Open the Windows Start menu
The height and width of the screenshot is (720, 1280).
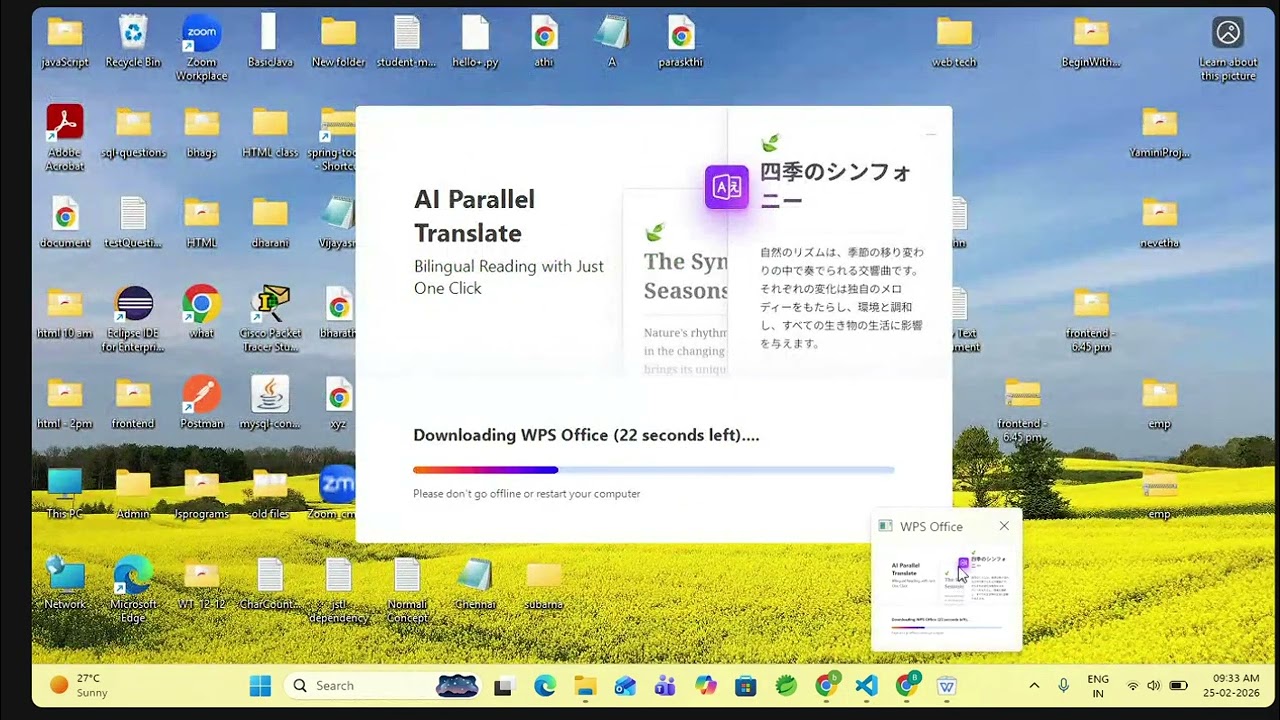[260, 685]
